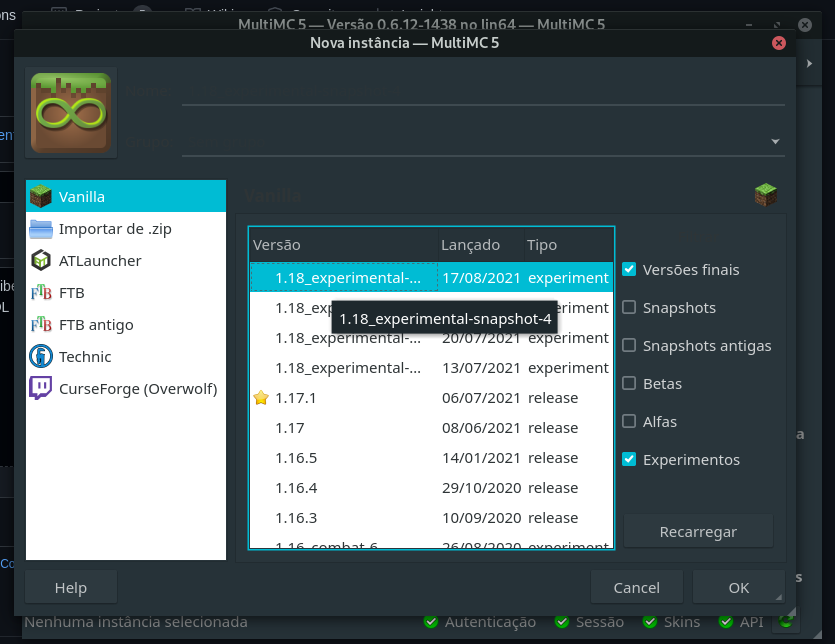Click the FTB antigo icon
The width and height of the screenshot is (835, 644).
point(42,324)
